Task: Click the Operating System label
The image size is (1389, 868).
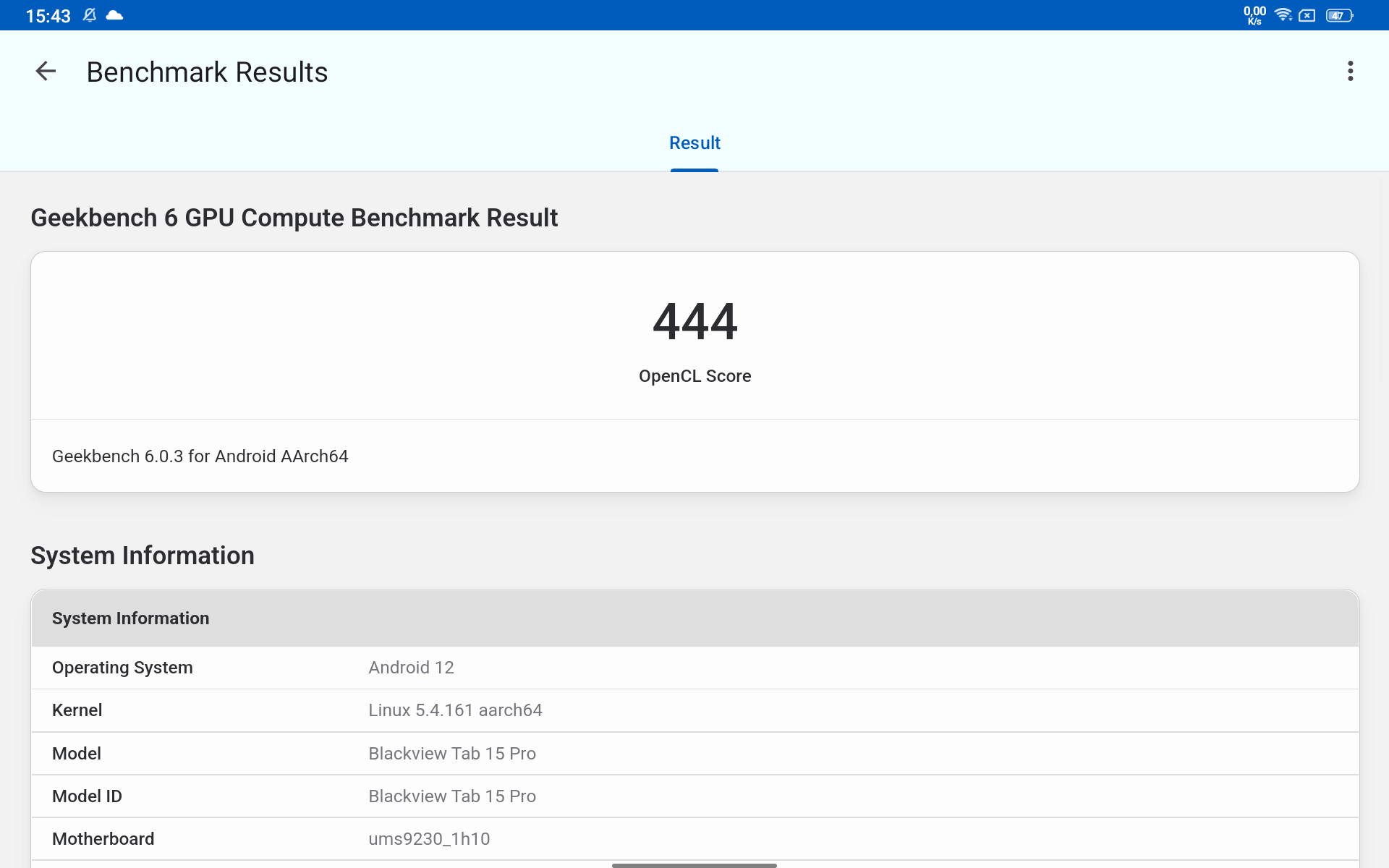Action: click(122, 668)
